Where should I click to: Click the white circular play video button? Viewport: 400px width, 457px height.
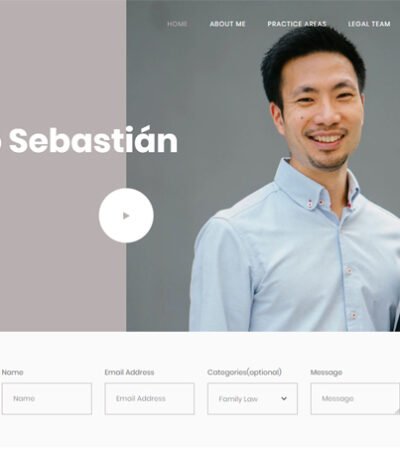pyautogui.click(x=126, y=215)
